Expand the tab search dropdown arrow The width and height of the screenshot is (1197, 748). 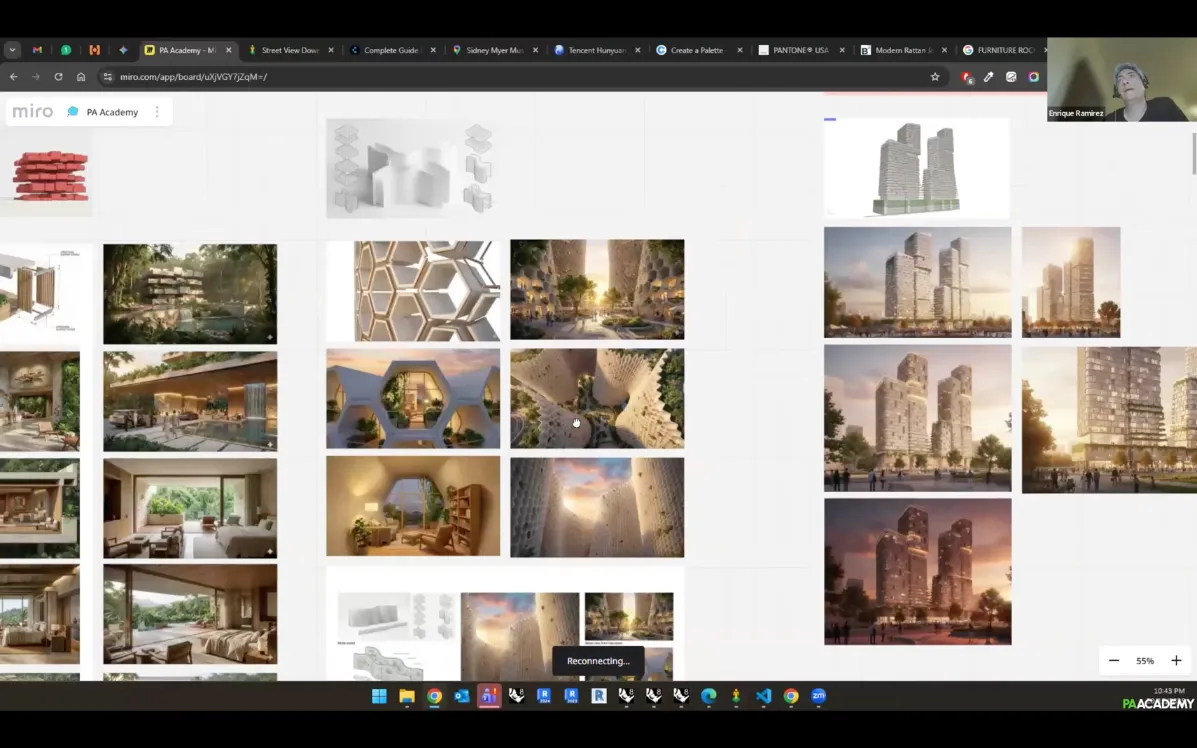pos(12,50)
